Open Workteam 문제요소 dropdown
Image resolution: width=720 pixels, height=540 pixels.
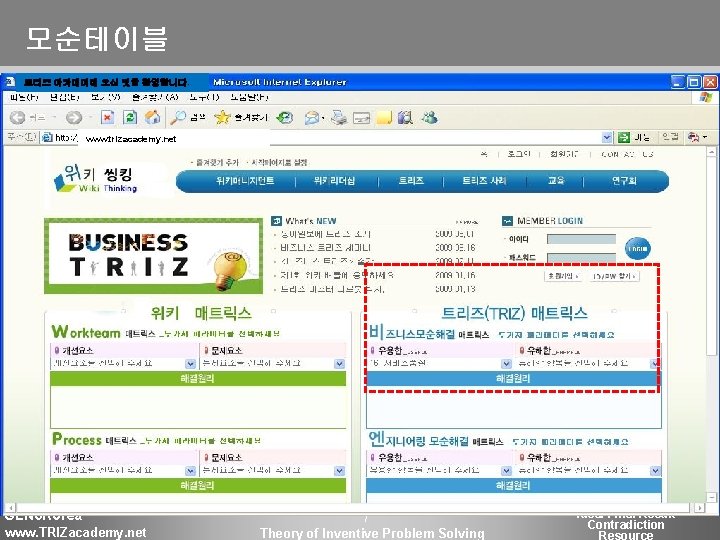[x=339, y=364]
